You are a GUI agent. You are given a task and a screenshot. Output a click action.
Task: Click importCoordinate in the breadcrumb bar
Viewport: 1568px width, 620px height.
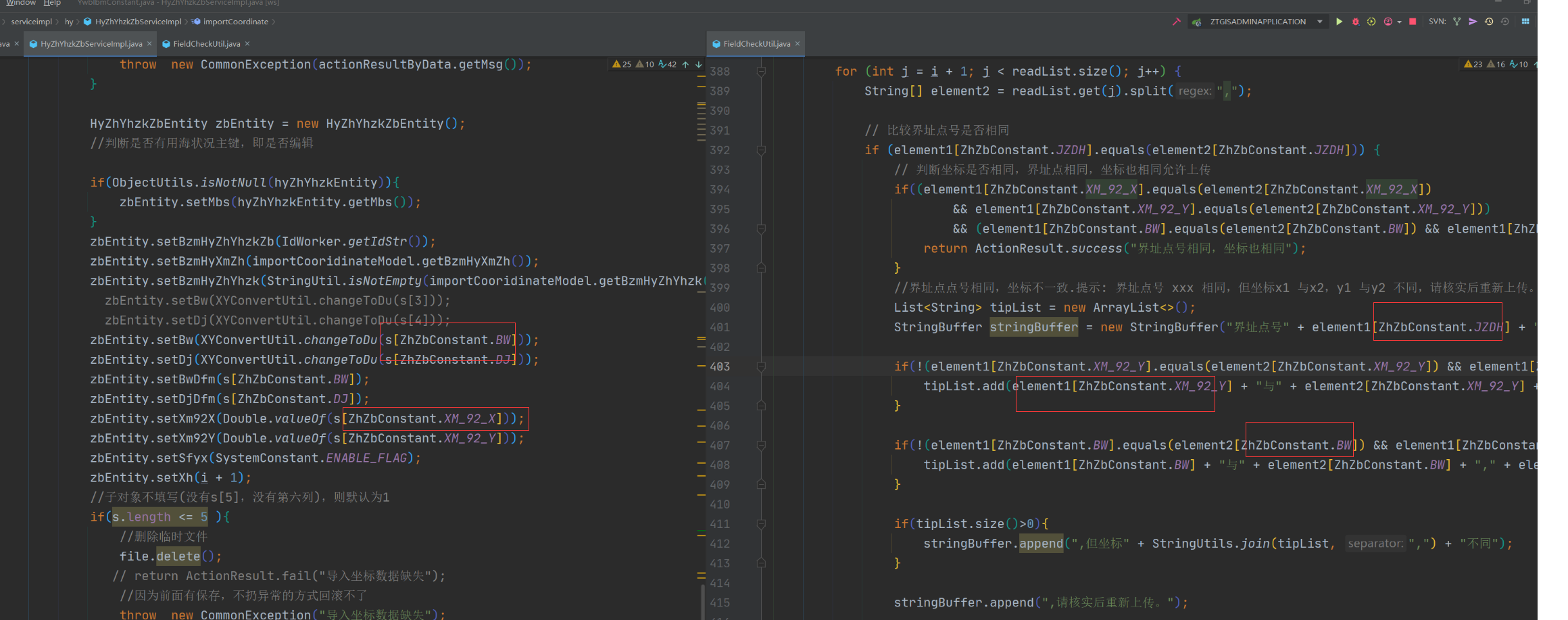click(235, 22)
